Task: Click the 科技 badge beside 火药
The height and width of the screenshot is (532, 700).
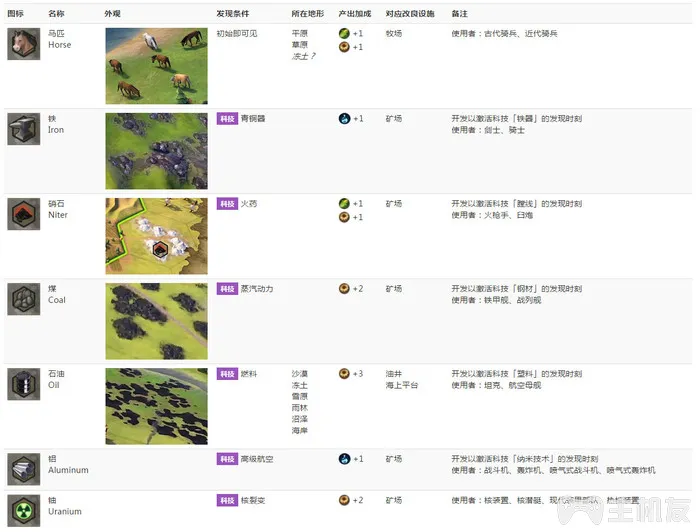Action: pyautogui.click(x=227, y=204)
